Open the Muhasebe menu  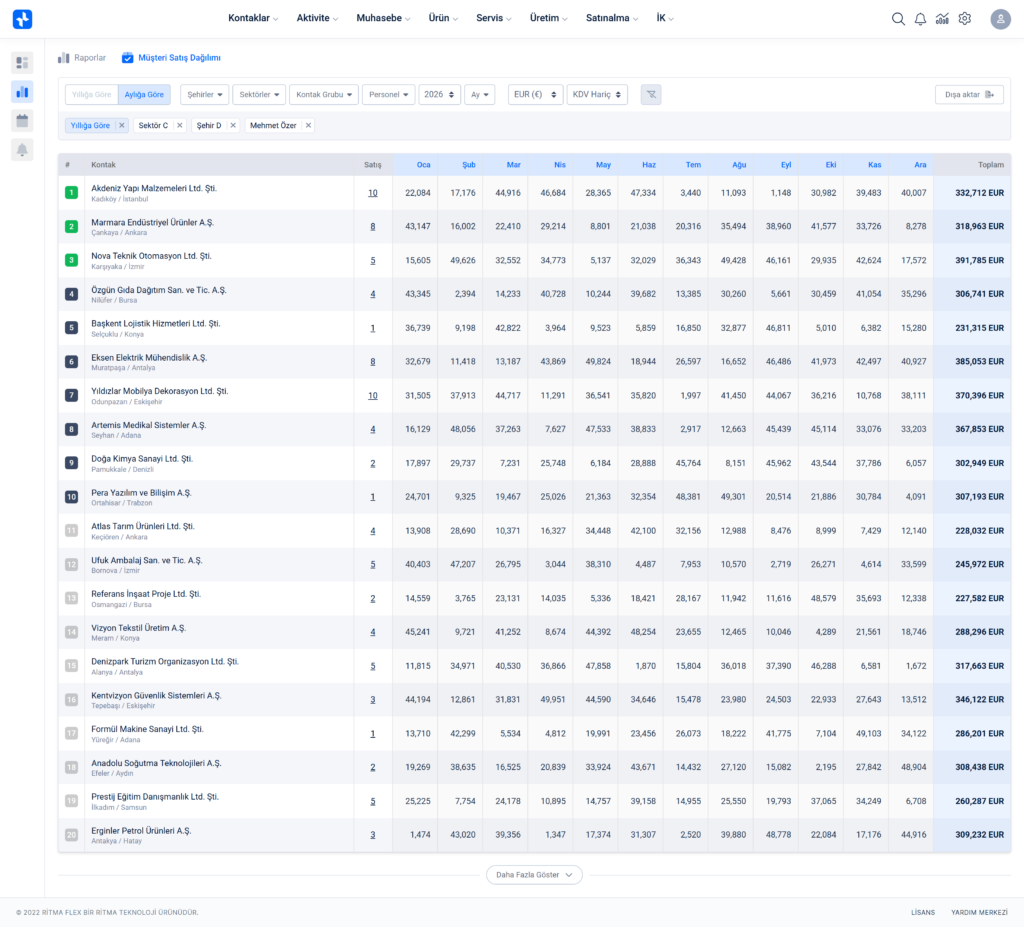[x=382, y=19]
